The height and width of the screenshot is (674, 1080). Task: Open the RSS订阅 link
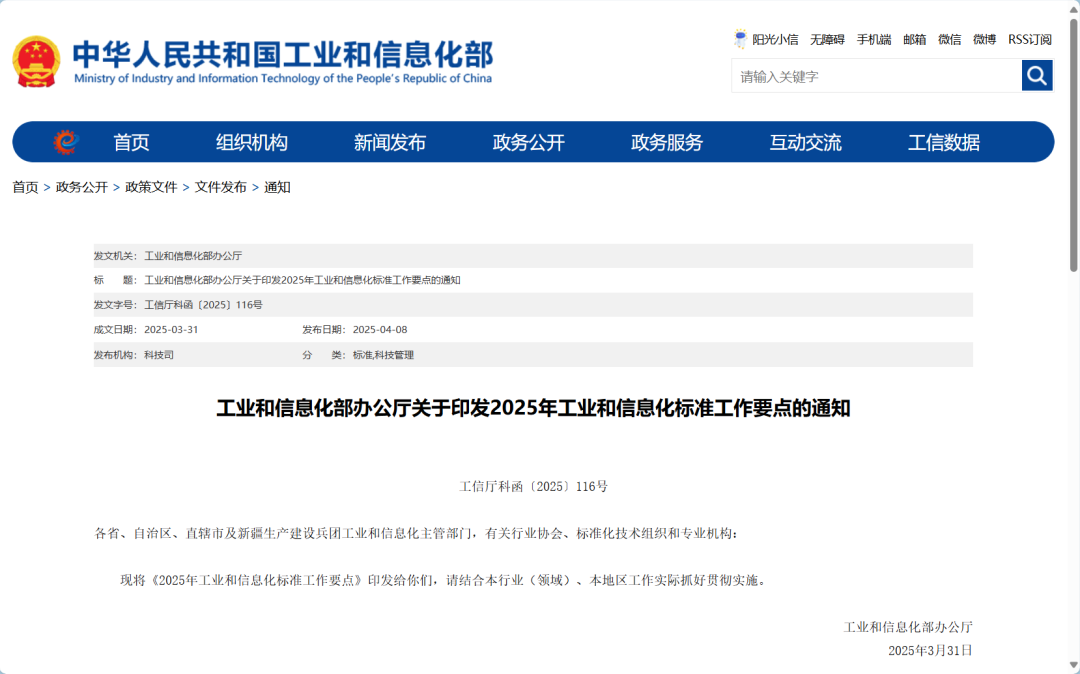[1030, 40]
